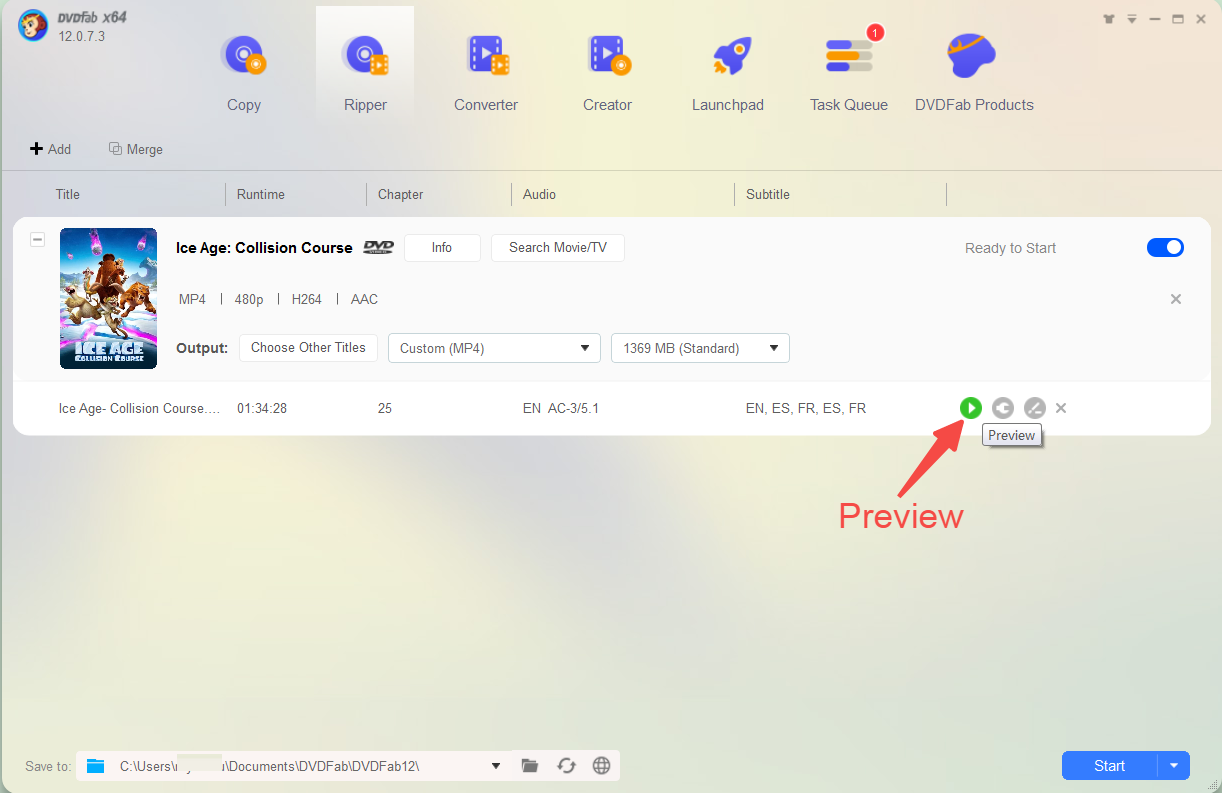This screenshot has width=1222, height=793.
Task: Click the Start button
Action: tap(1110, 766)
